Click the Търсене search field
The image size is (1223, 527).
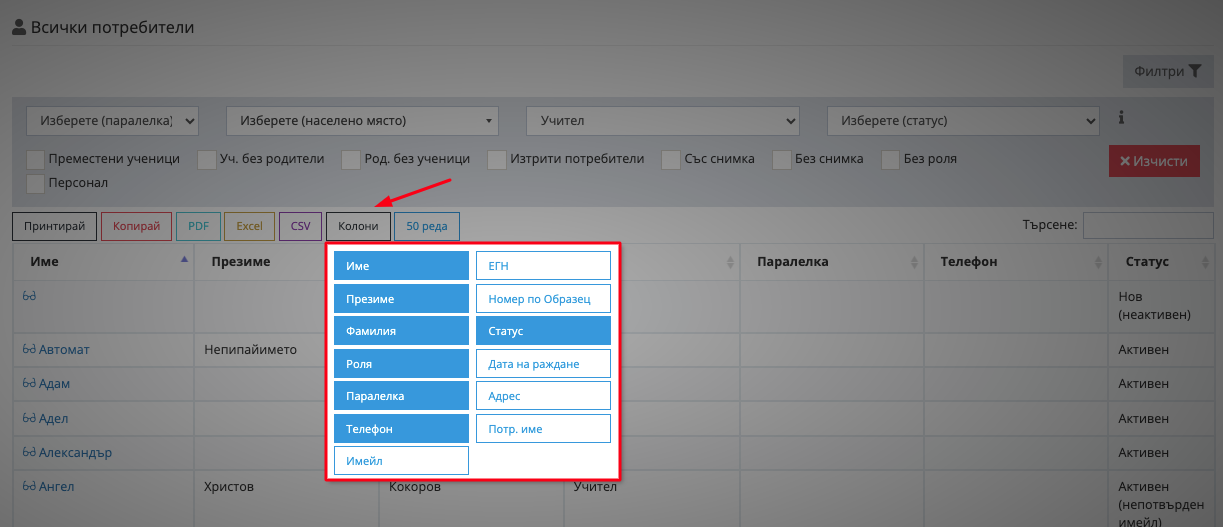coord(1148,225)
